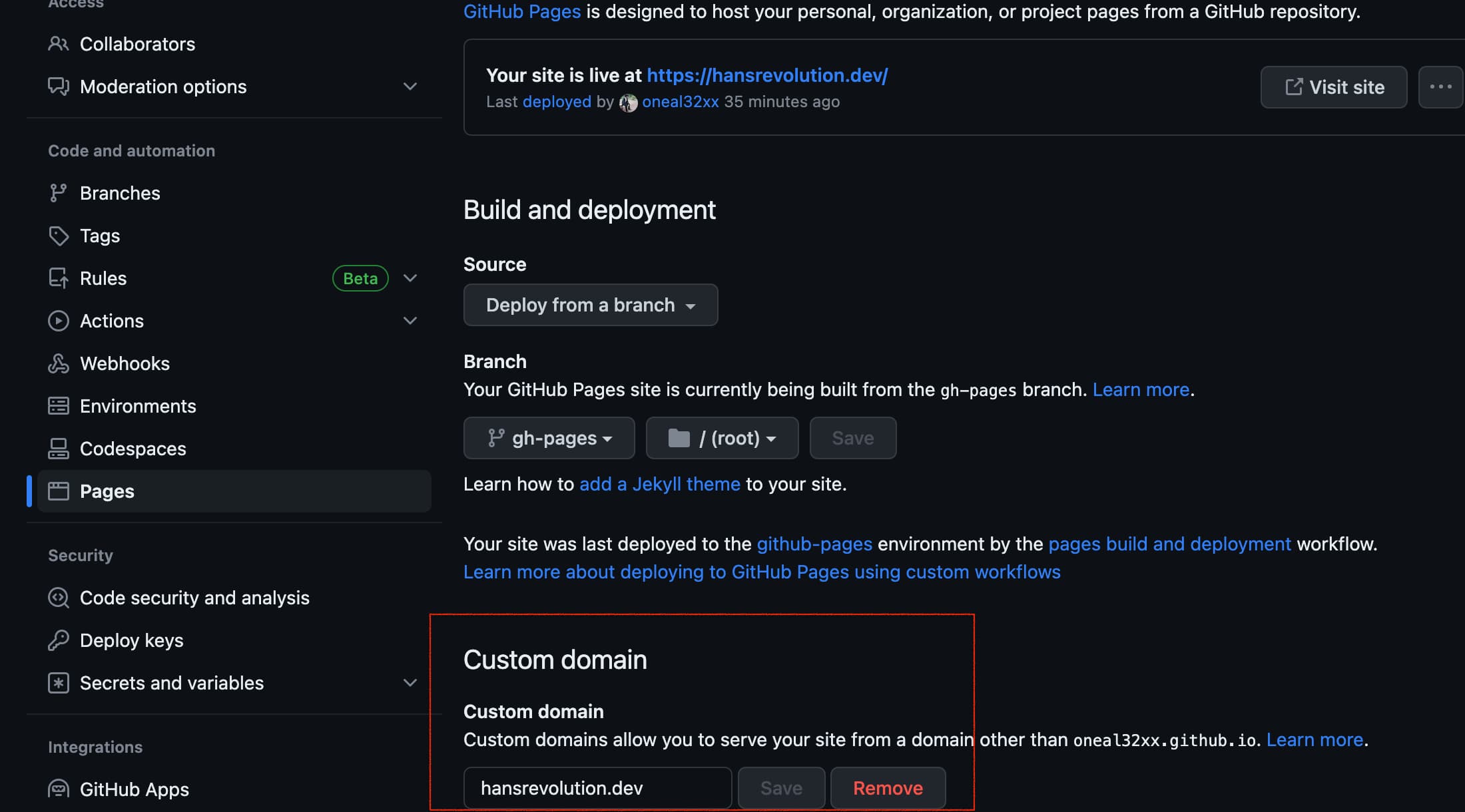This screenshot has height=812, width=1465.
Task: Click the Collaborators people icon
Action: [x=59, y=44]
